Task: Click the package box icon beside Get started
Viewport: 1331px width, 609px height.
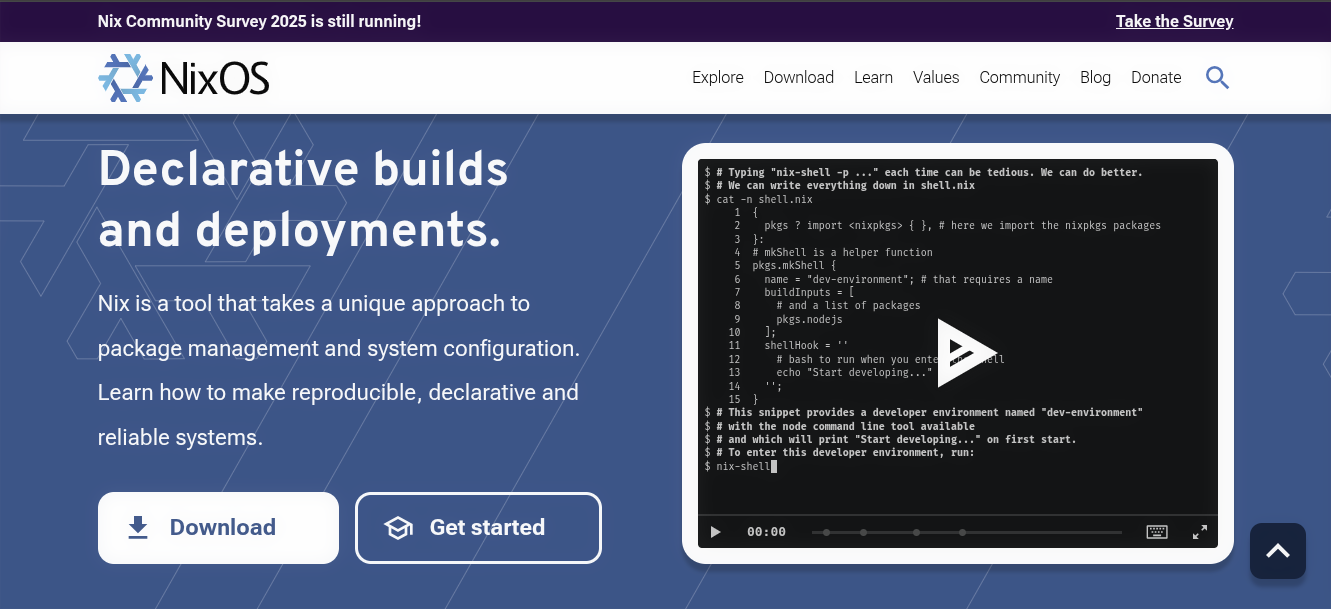Action: 397,527
